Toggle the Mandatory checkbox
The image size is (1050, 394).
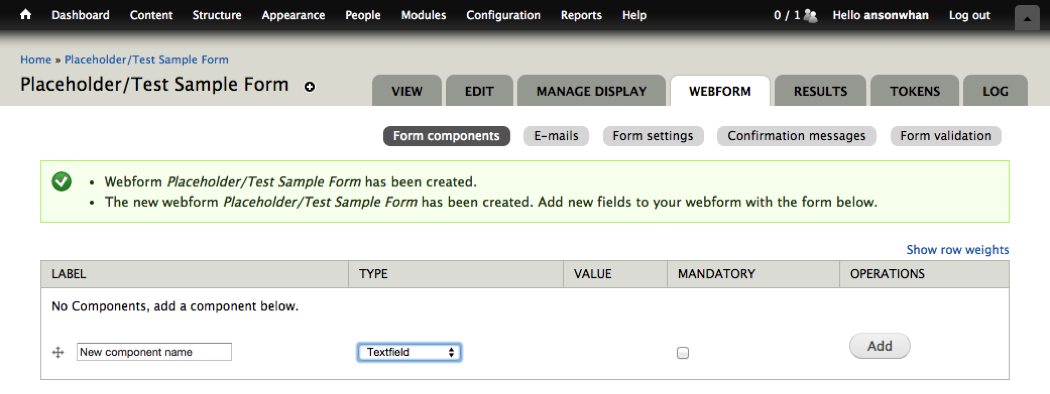pos(682,352)
